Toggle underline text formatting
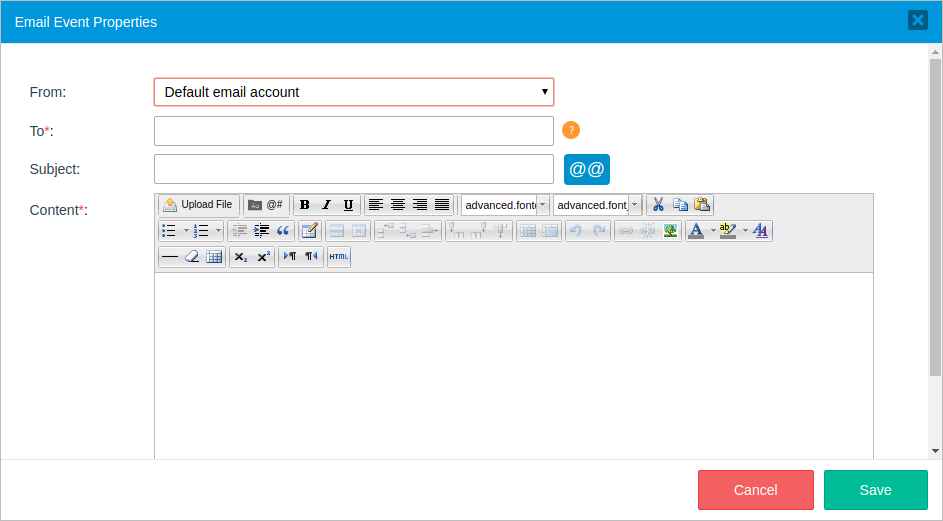943x521 pixels. 348,205
